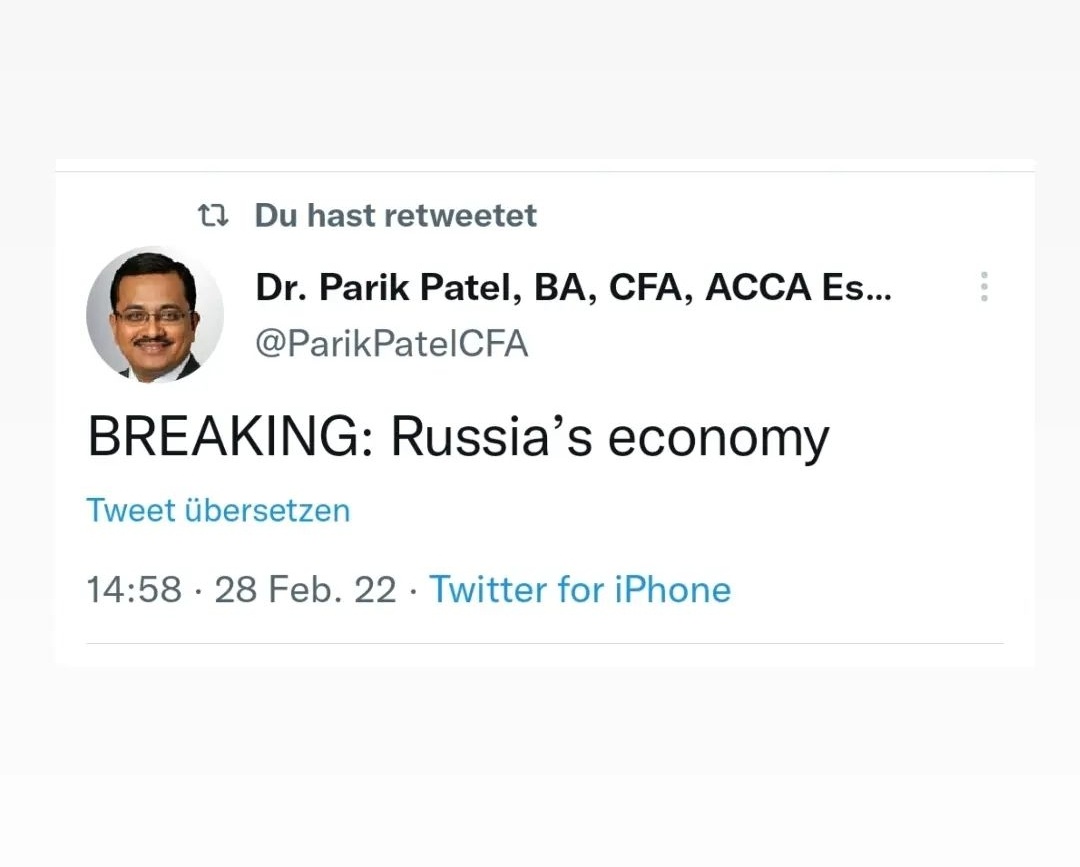Click the divider line below the timestamp
The image size is (1080, 867).
544,643
